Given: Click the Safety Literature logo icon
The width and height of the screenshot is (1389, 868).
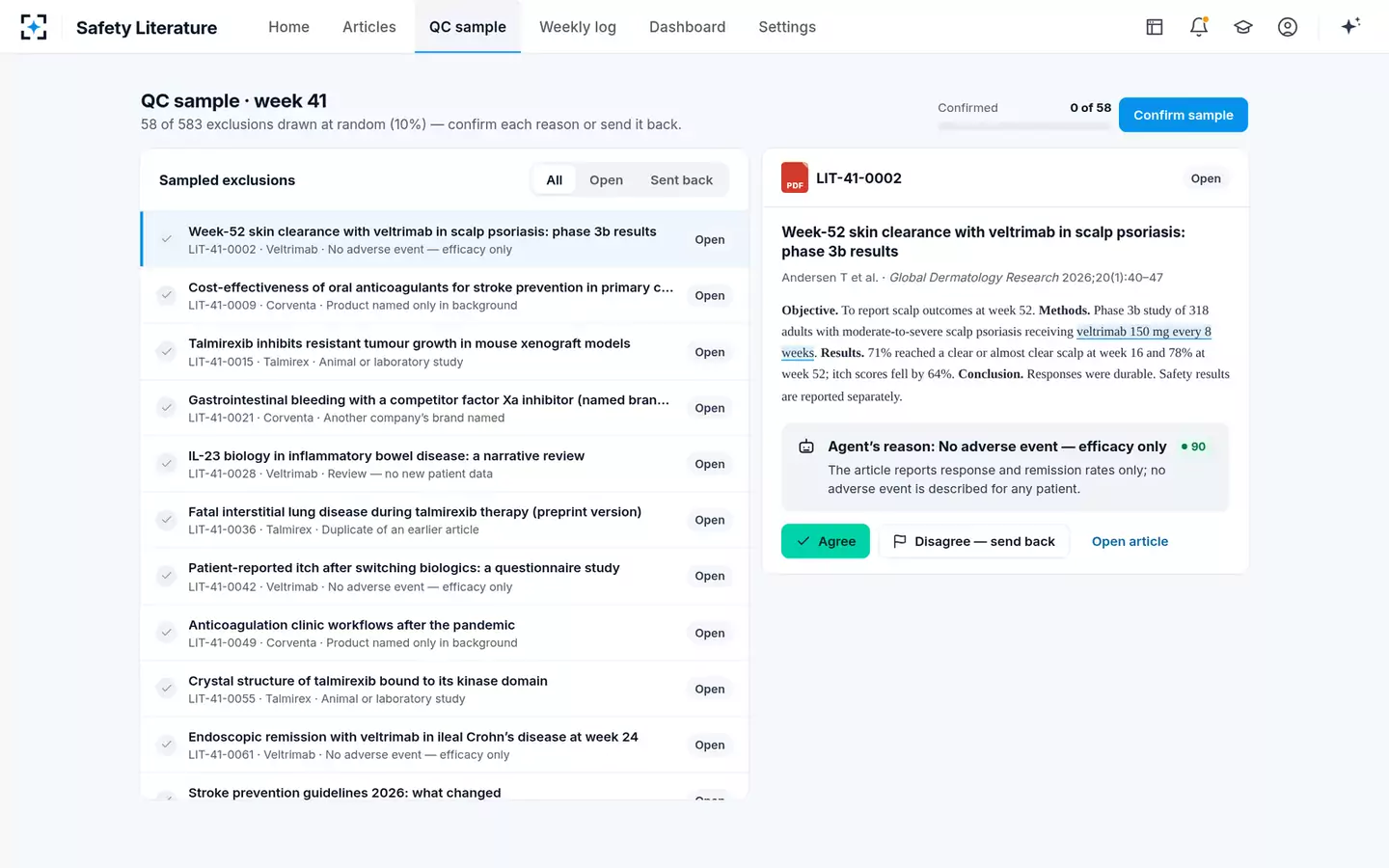Looking at the screenshot, I should (x=34, y=27).
